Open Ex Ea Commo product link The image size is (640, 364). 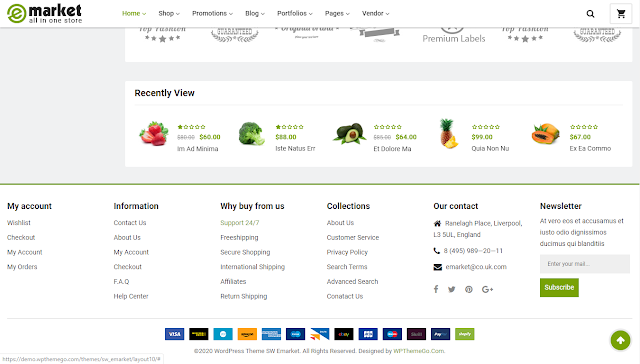click(x=590, y=149)
